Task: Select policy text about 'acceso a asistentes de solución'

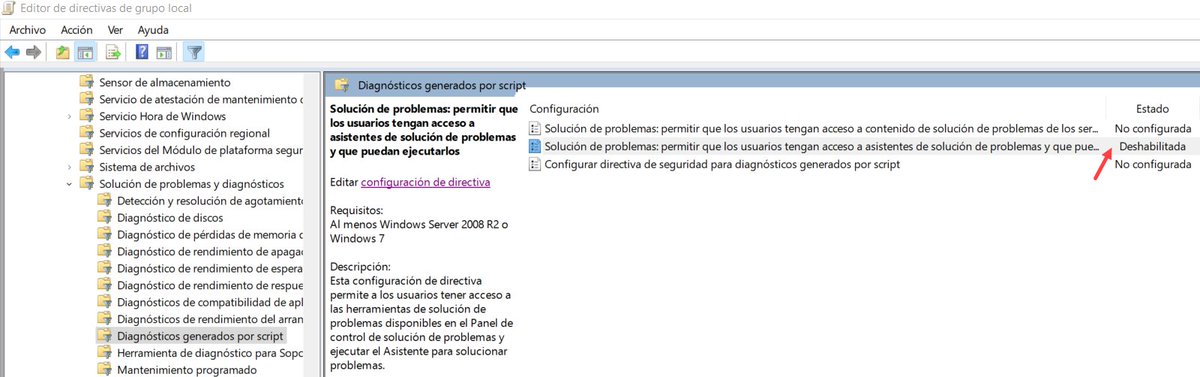Action: 822,147
